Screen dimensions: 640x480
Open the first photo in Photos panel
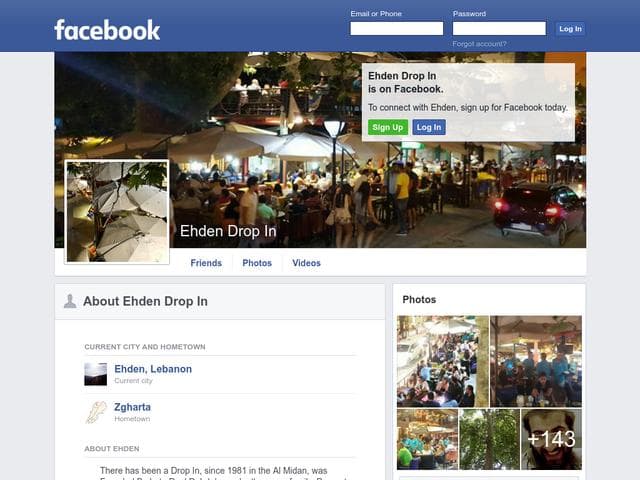click(x=442, y=361)
